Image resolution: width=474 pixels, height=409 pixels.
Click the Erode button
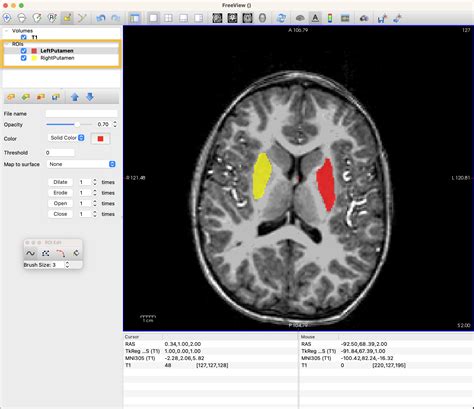(x=60, y=193)
